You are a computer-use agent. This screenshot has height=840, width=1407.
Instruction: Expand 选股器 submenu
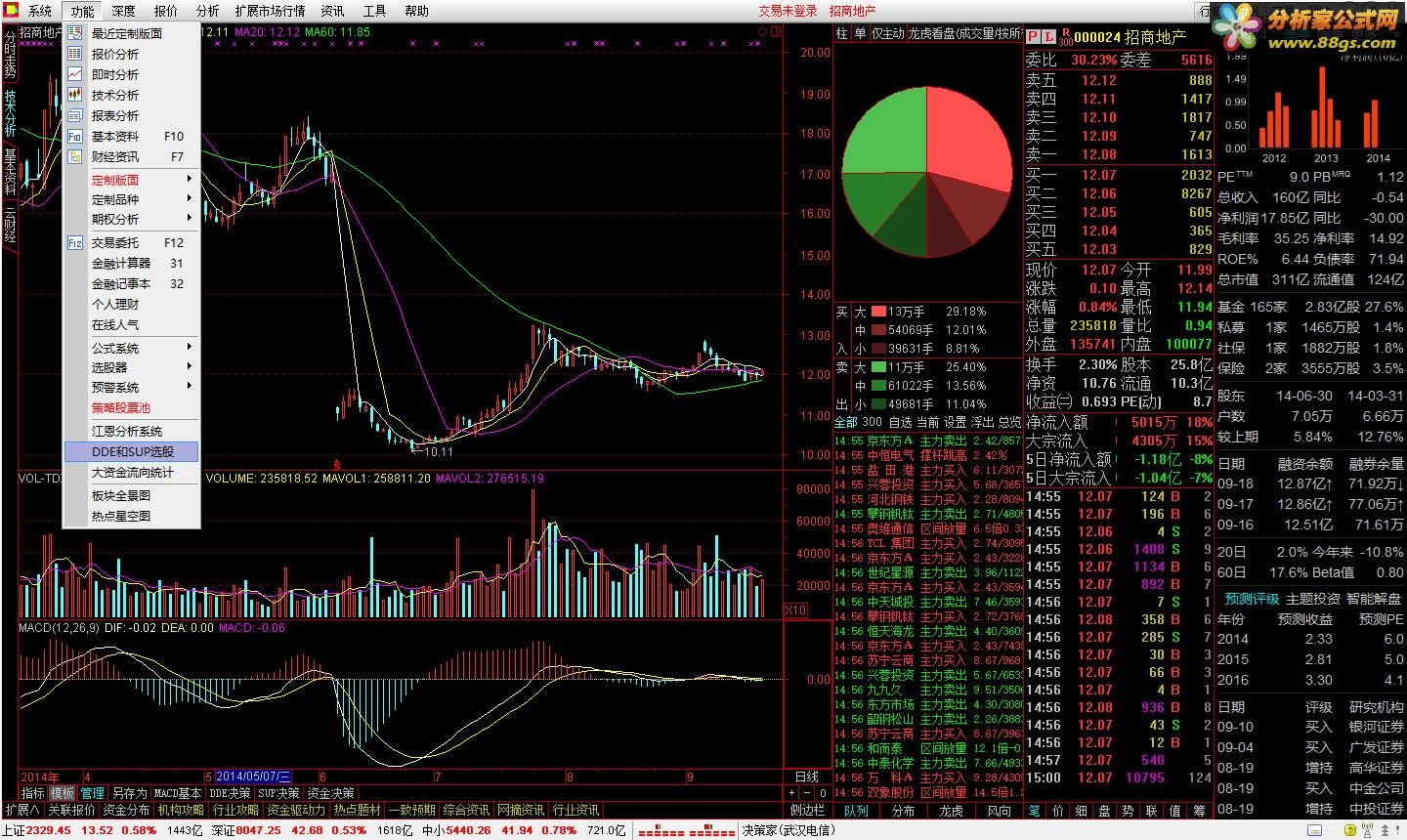click(131, 367)
